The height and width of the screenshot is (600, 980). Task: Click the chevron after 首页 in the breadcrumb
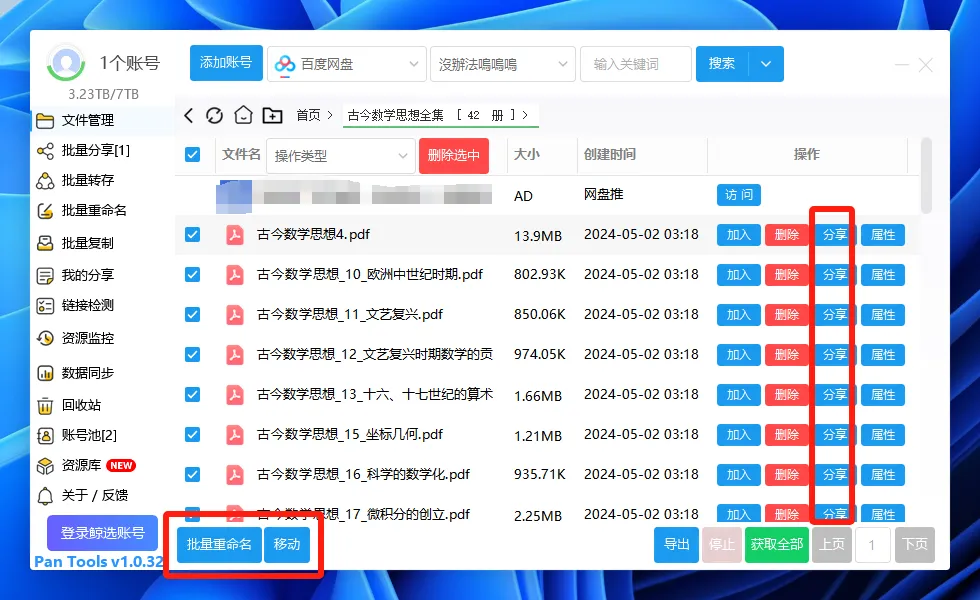[x=329, y=115]
